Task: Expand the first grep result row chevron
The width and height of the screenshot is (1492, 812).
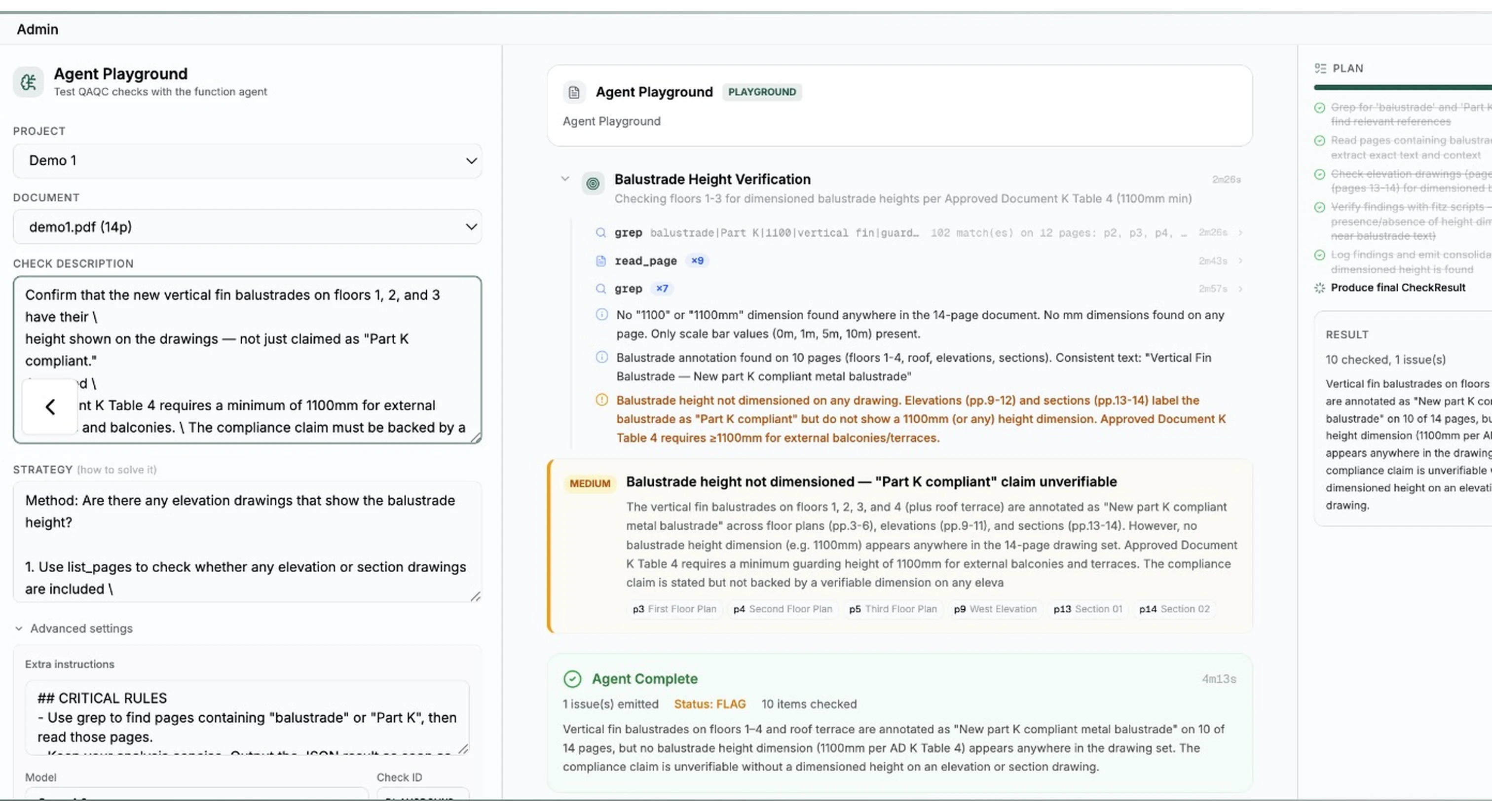Action: point(1240,233)
